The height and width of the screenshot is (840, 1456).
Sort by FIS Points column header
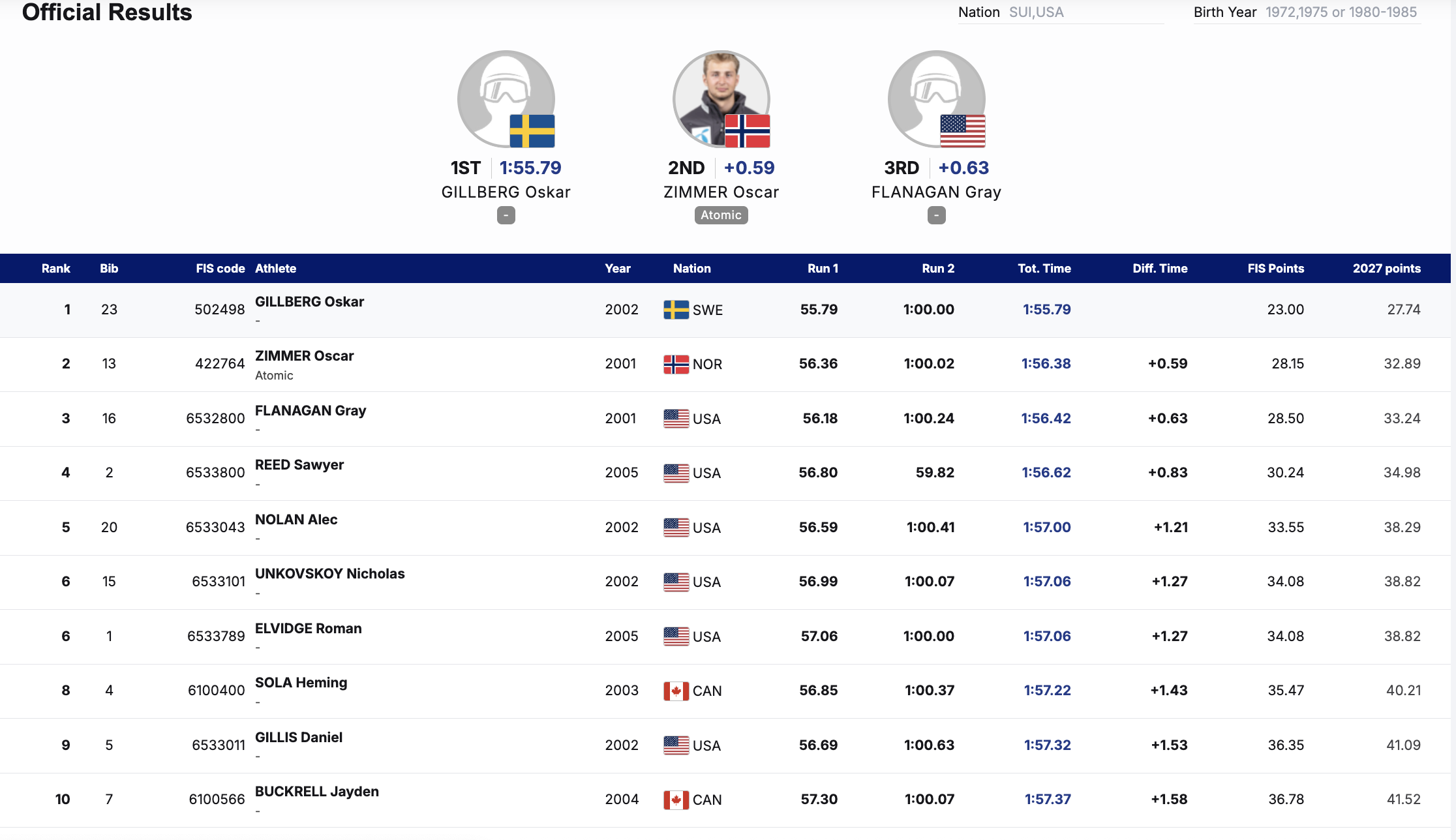1275,269
